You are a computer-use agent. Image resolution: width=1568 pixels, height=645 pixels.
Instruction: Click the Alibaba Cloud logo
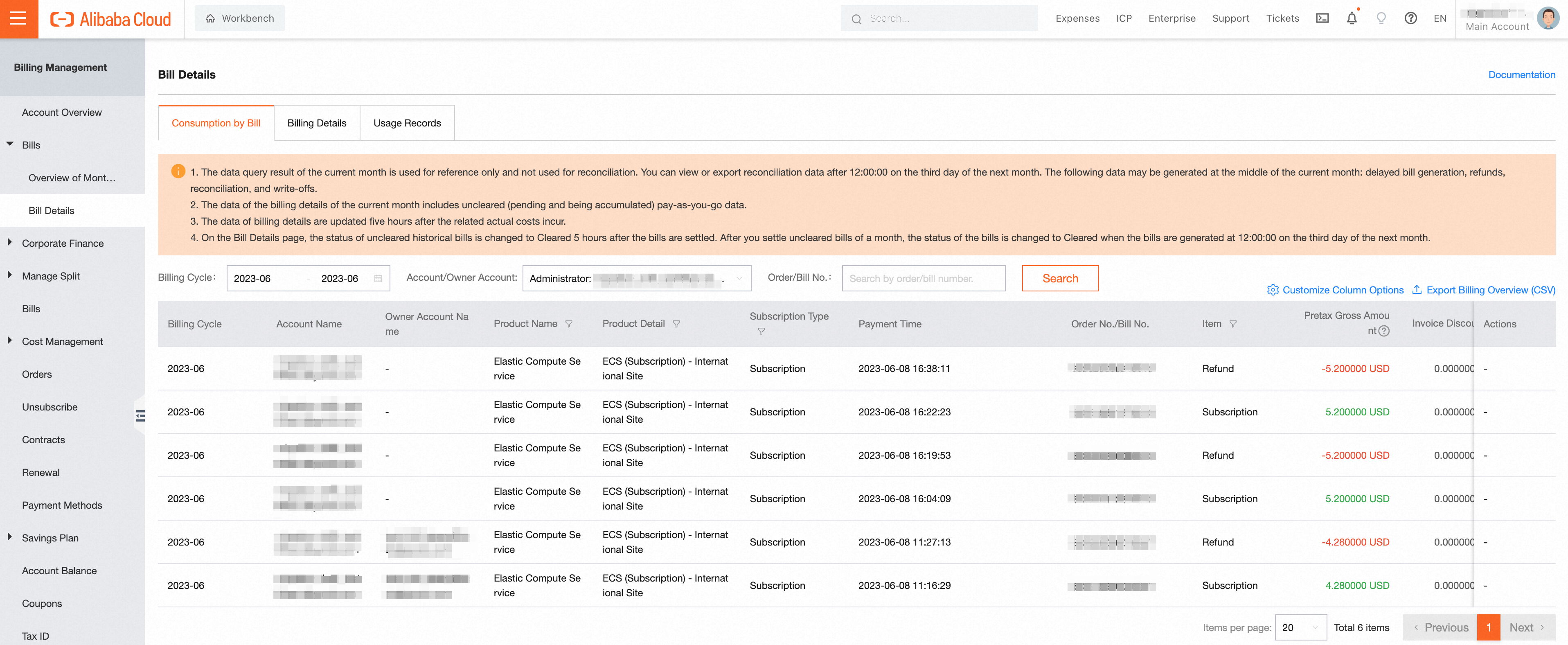tap(110, 19)
